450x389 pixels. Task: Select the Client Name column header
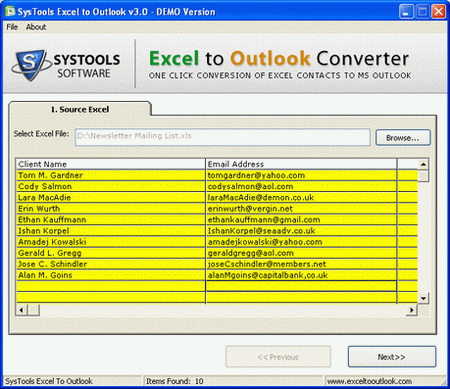[x=111, y=164]
